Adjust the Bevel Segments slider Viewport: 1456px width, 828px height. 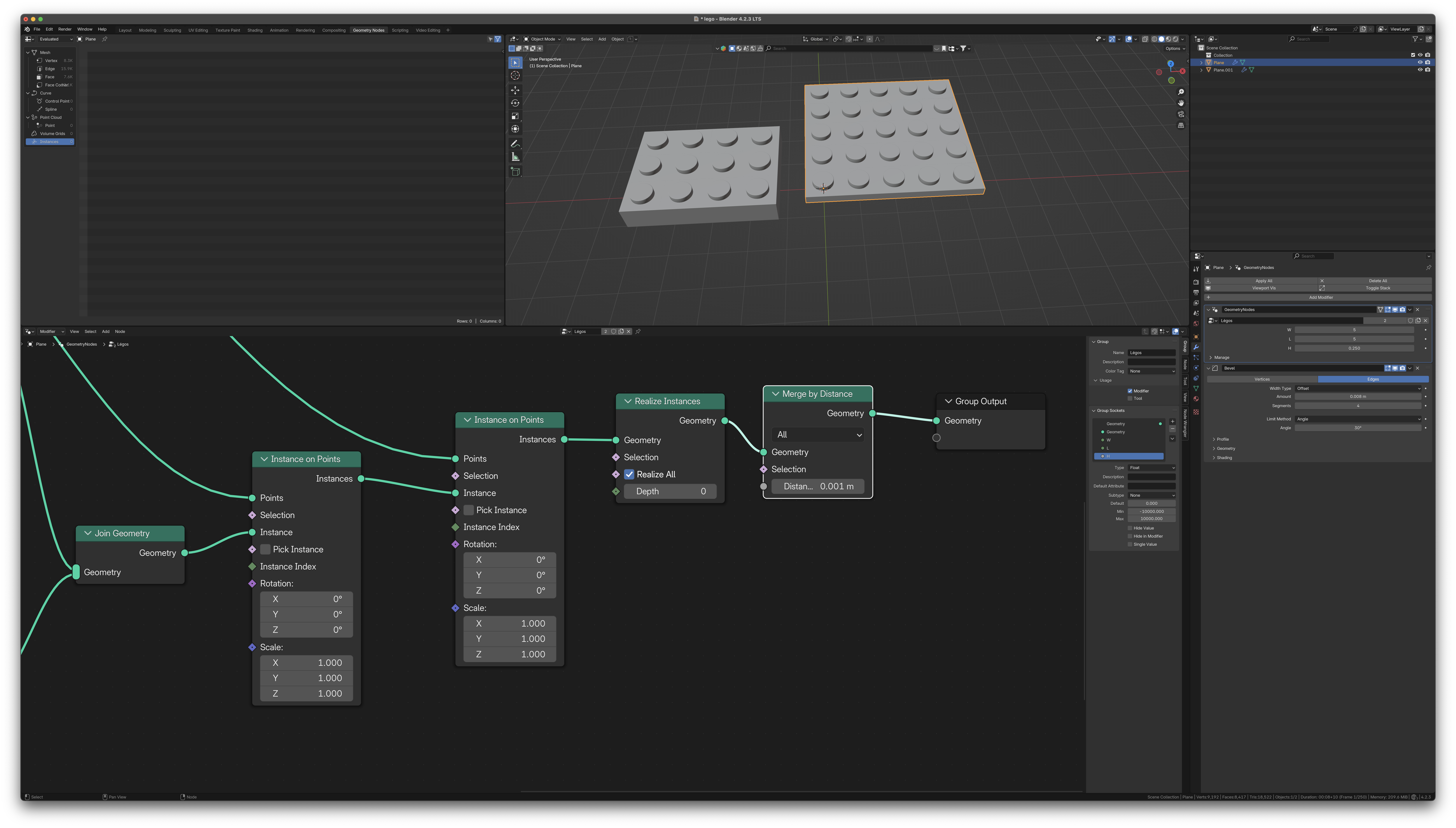1358,406
